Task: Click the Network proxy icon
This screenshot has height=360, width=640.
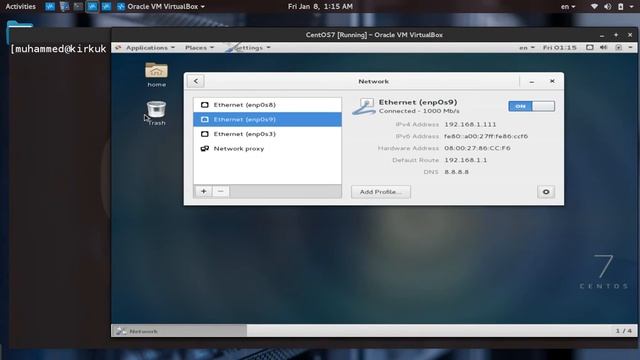Action: (204, 149)
